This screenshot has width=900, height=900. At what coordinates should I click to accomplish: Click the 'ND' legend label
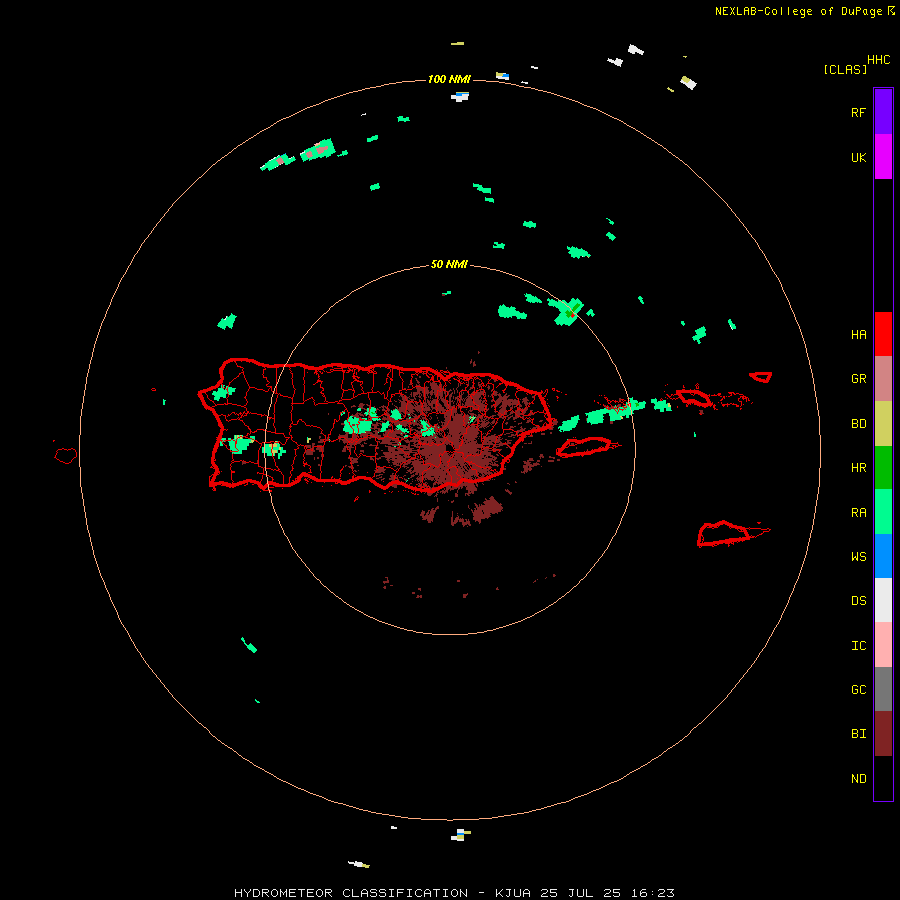[858, 778]
